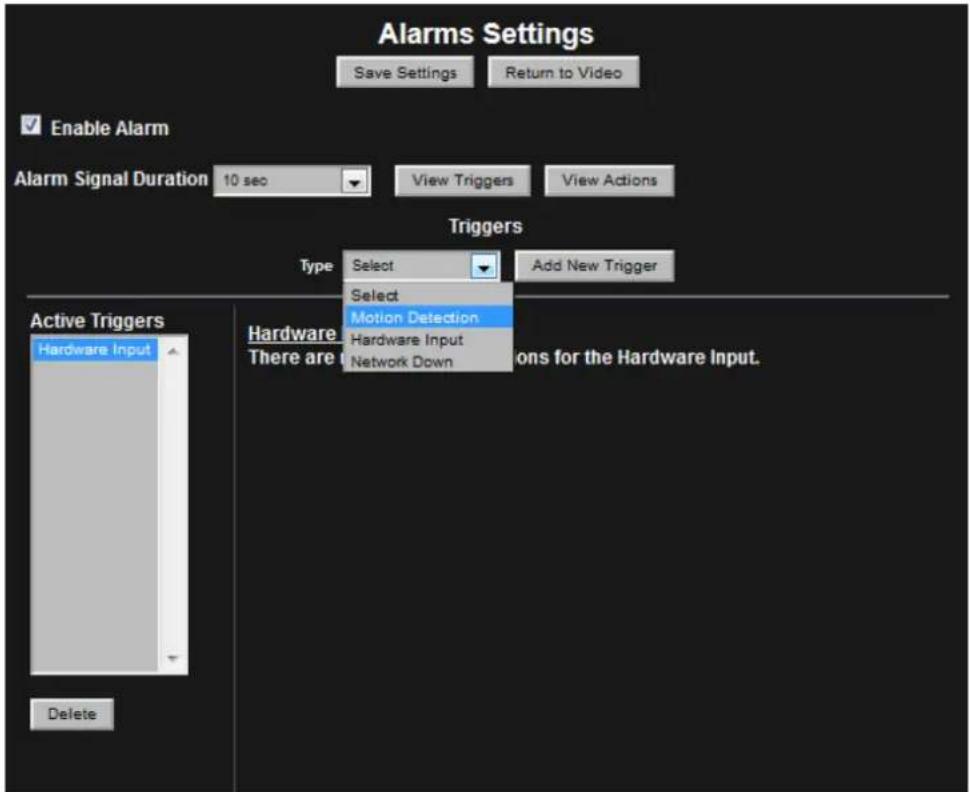970x792 pixels.
Task: Choose Hardware Input from Type dropdown list
Action: (x=428, y=340)
